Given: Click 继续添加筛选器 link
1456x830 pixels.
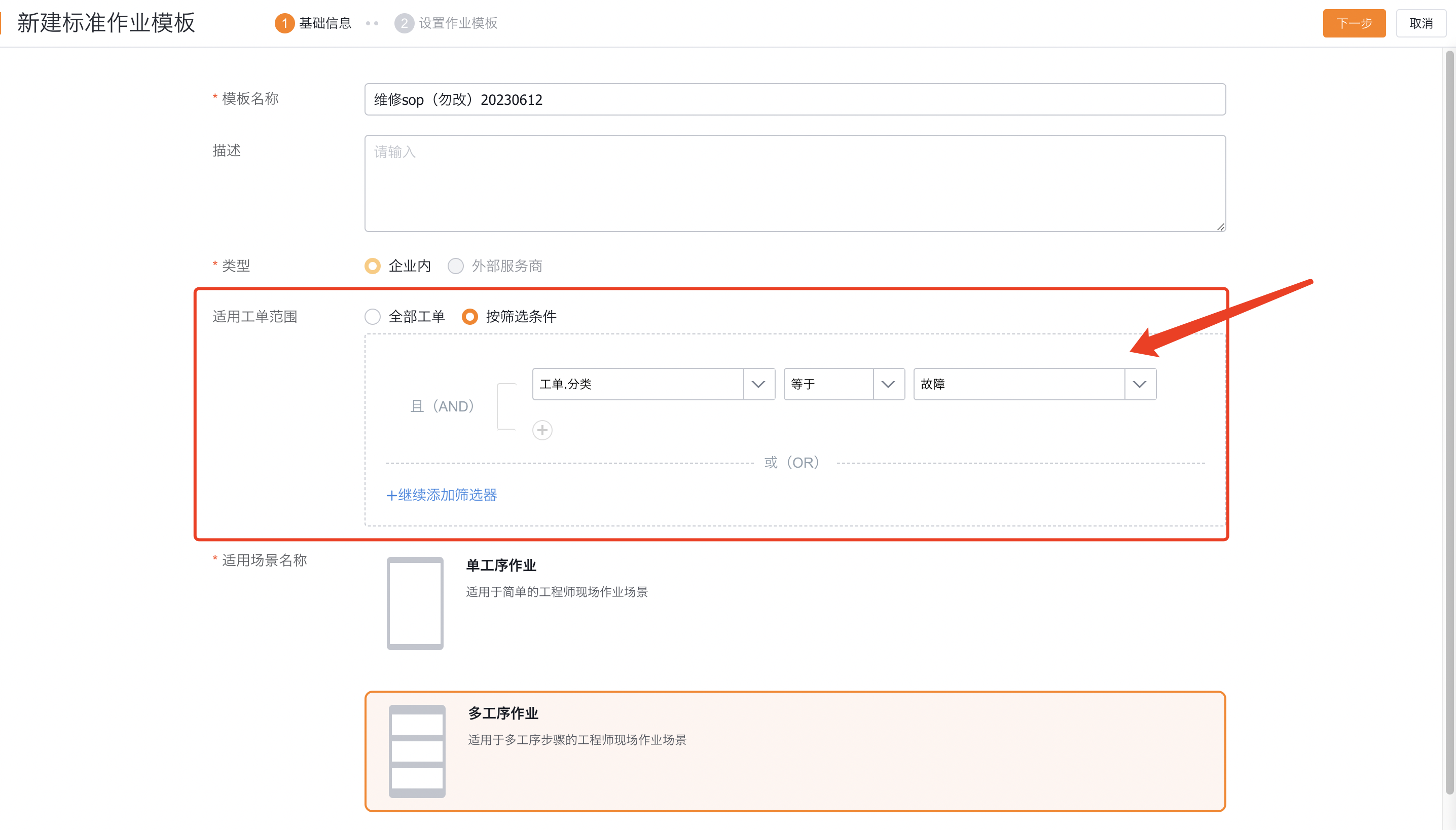Looking at the screenshot, I should tap(442, 495).
